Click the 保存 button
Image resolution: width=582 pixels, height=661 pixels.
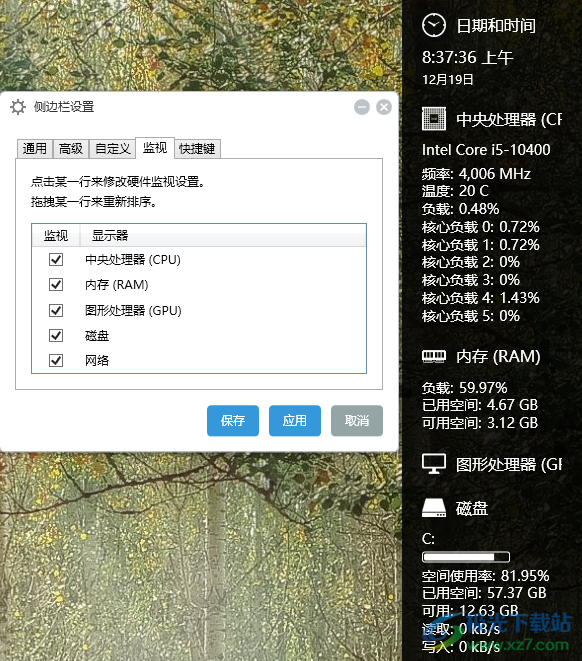point(233,420)
